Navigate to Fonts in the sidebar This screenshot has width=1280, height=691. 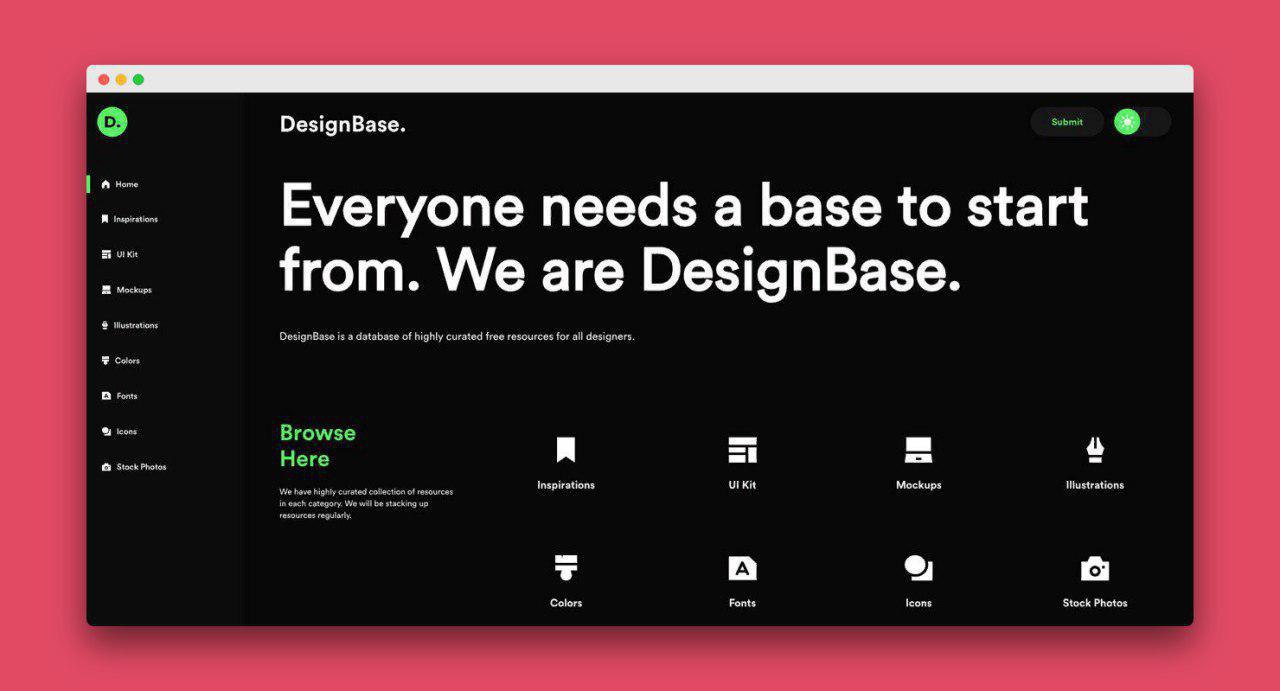tap(120, 396)
